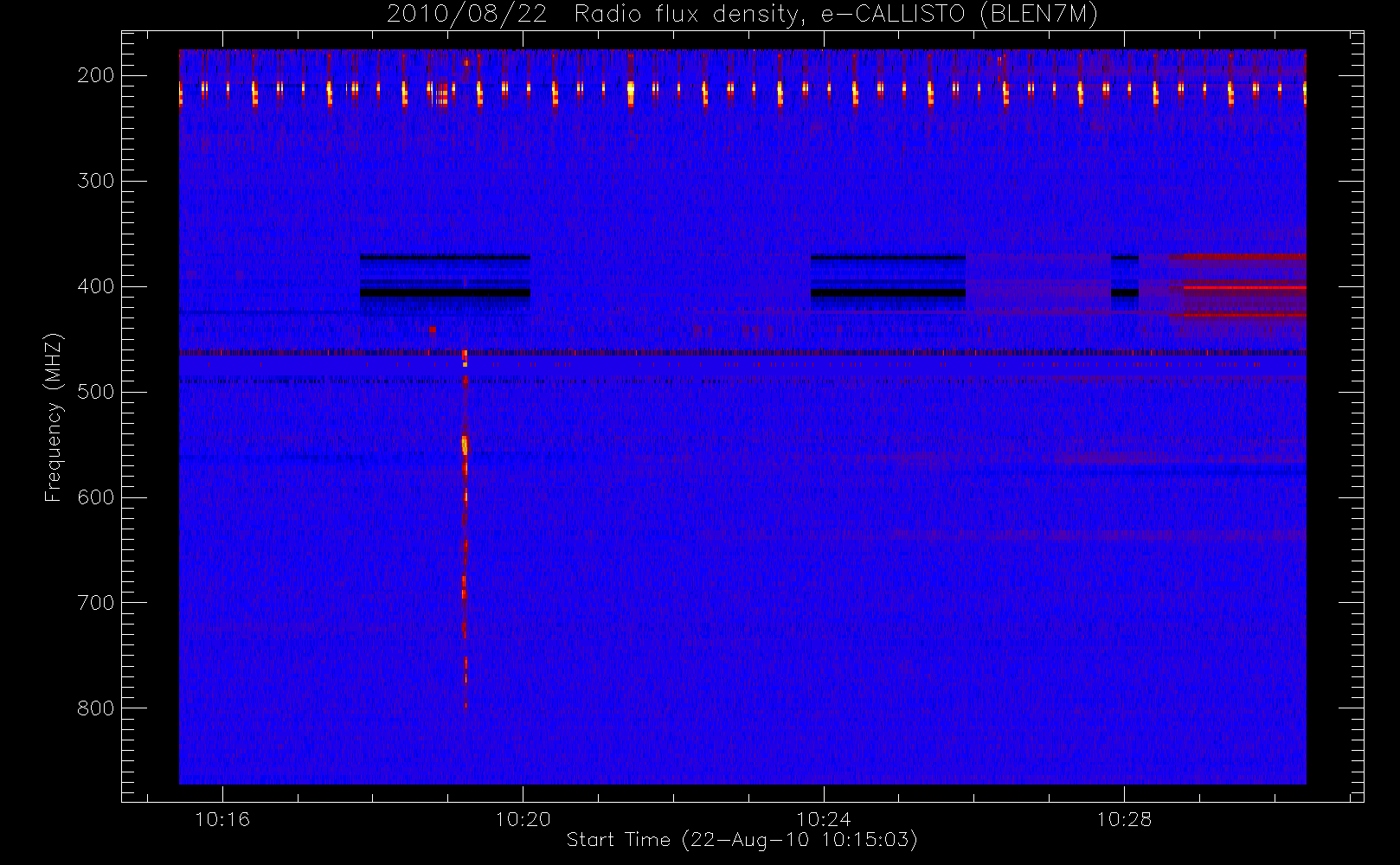Viewport: 1400px width, 865px height.
Task: Click the '500' frequency tick label
Action: pos(96,392)
